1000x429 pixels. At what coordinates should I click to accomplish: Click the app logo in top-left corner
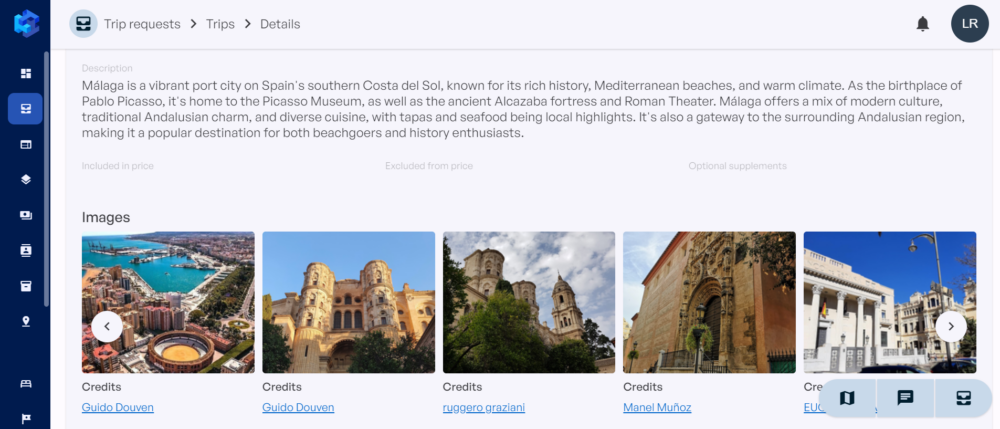[26, 24]
